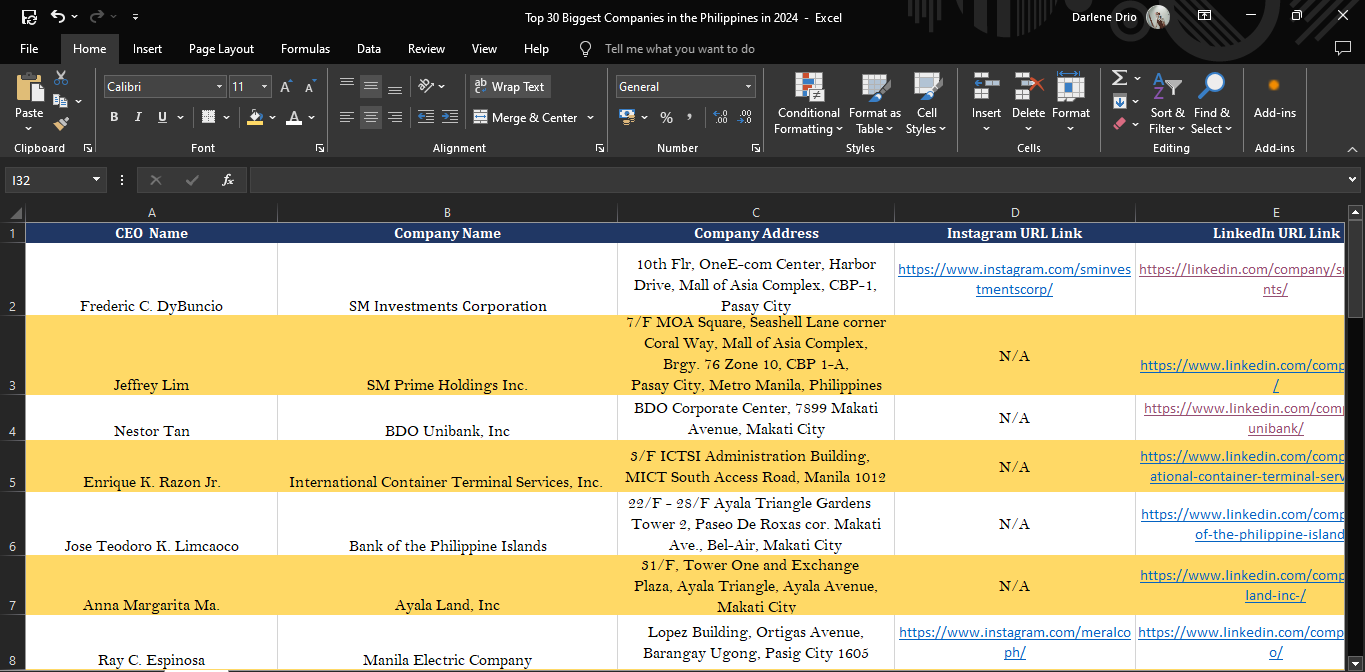Increase indent in Alignment group

(450, 117)
